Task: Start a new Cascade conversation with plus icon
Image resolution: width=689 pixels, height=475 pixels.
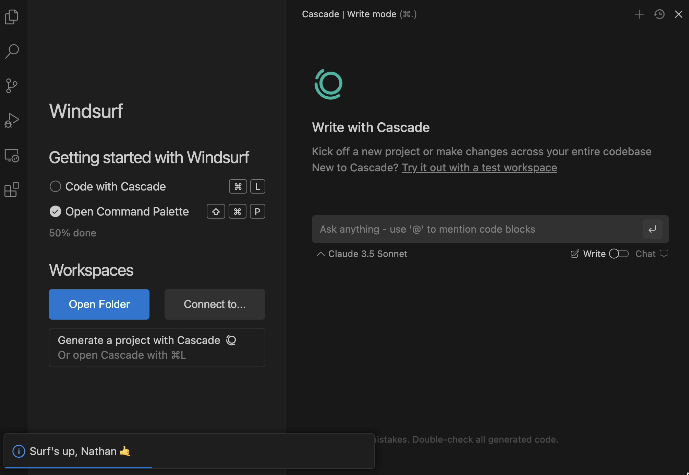Action: pos(640,14)
